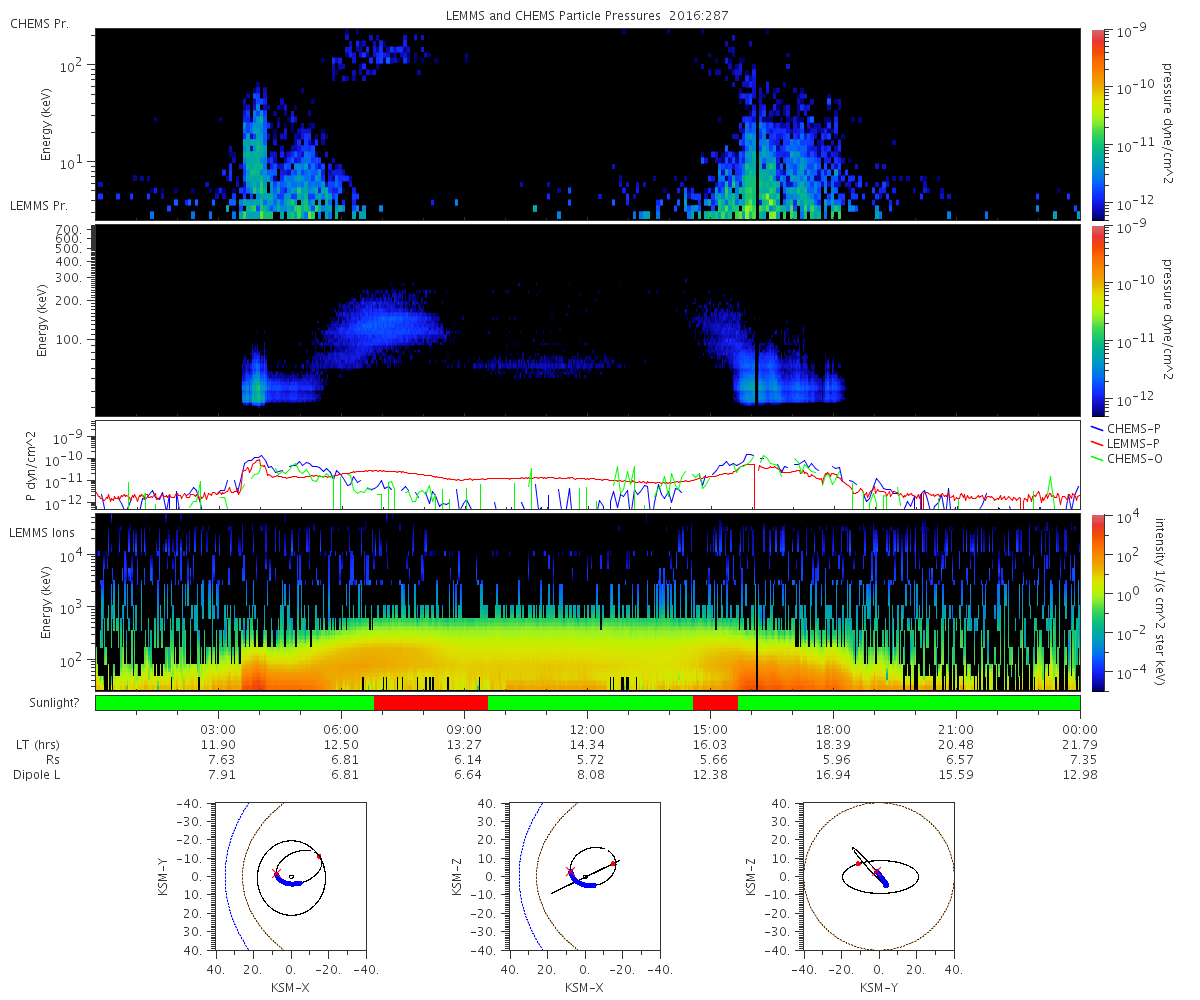Select the Dipole L value 12.98
The width and height of the screenshot is (1200, 1000).
tap(1080, 775)
